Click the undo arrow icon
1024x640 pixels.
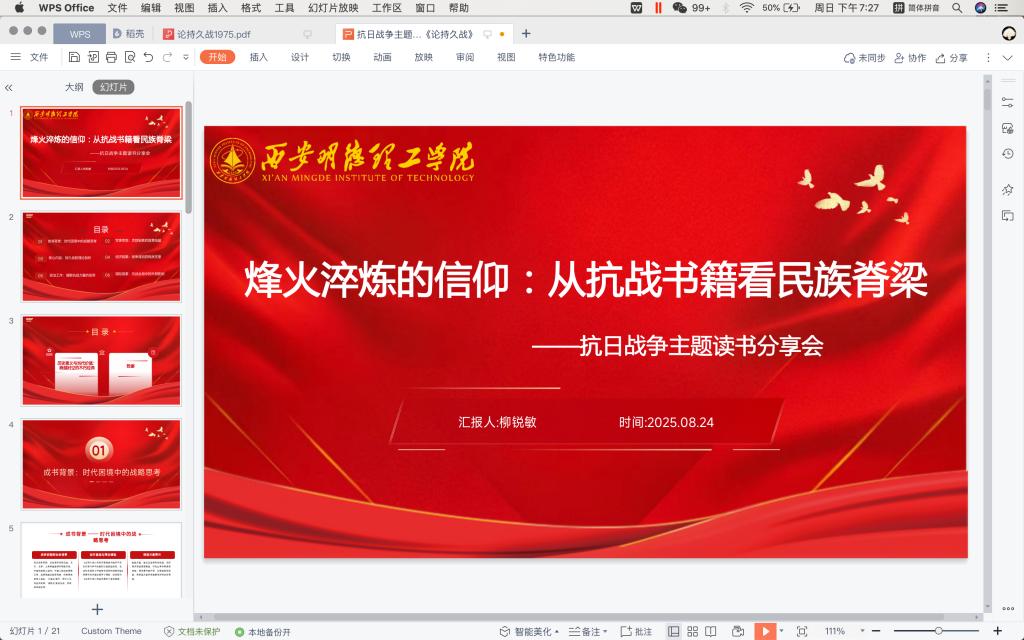[x=149, y=57]
